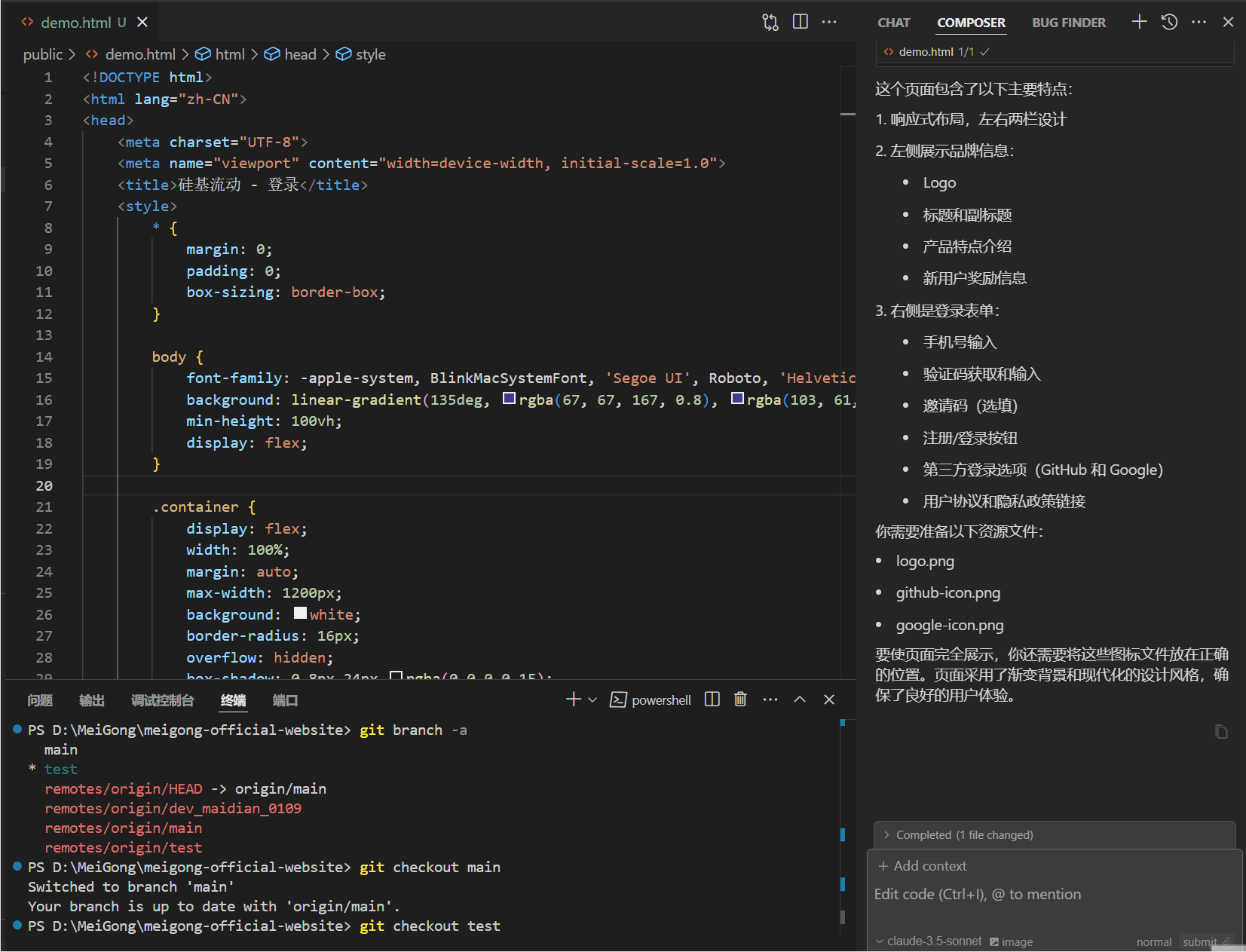Switch to the CHAT tab
Viewport: 1246px width, 952px height.
tap(893, 23)
